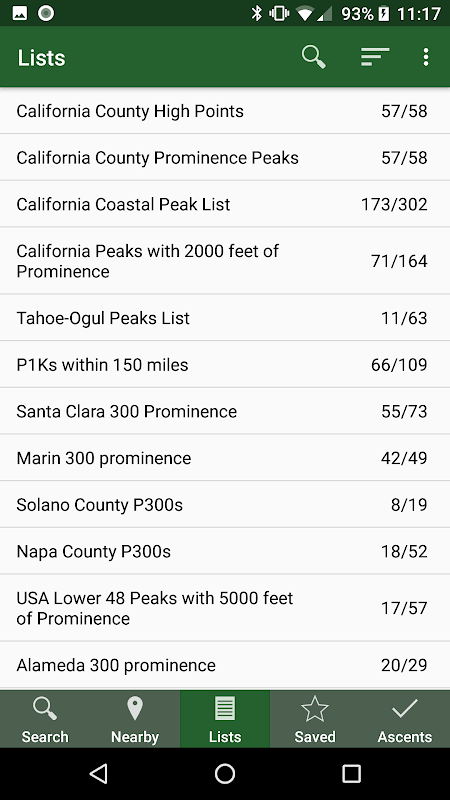450x800 pixels.
Task: Open California County Prominence Peaks list
Action: pos(225,157)
